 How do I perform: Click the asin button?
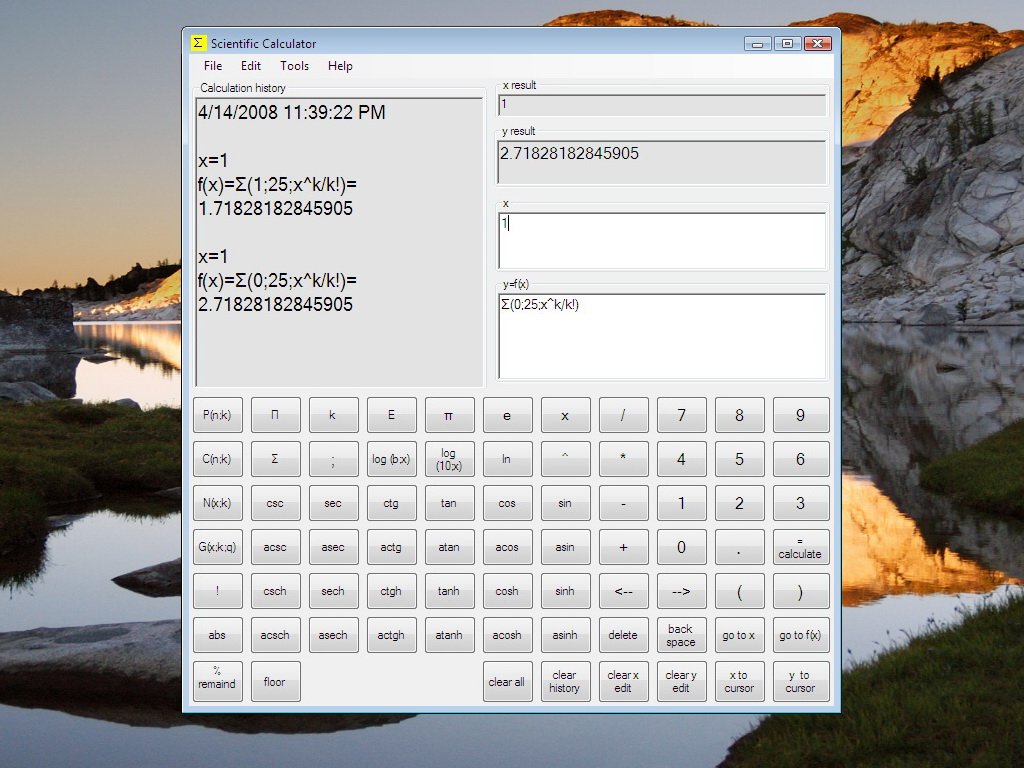pyautogui.click(x=565, y=547)
